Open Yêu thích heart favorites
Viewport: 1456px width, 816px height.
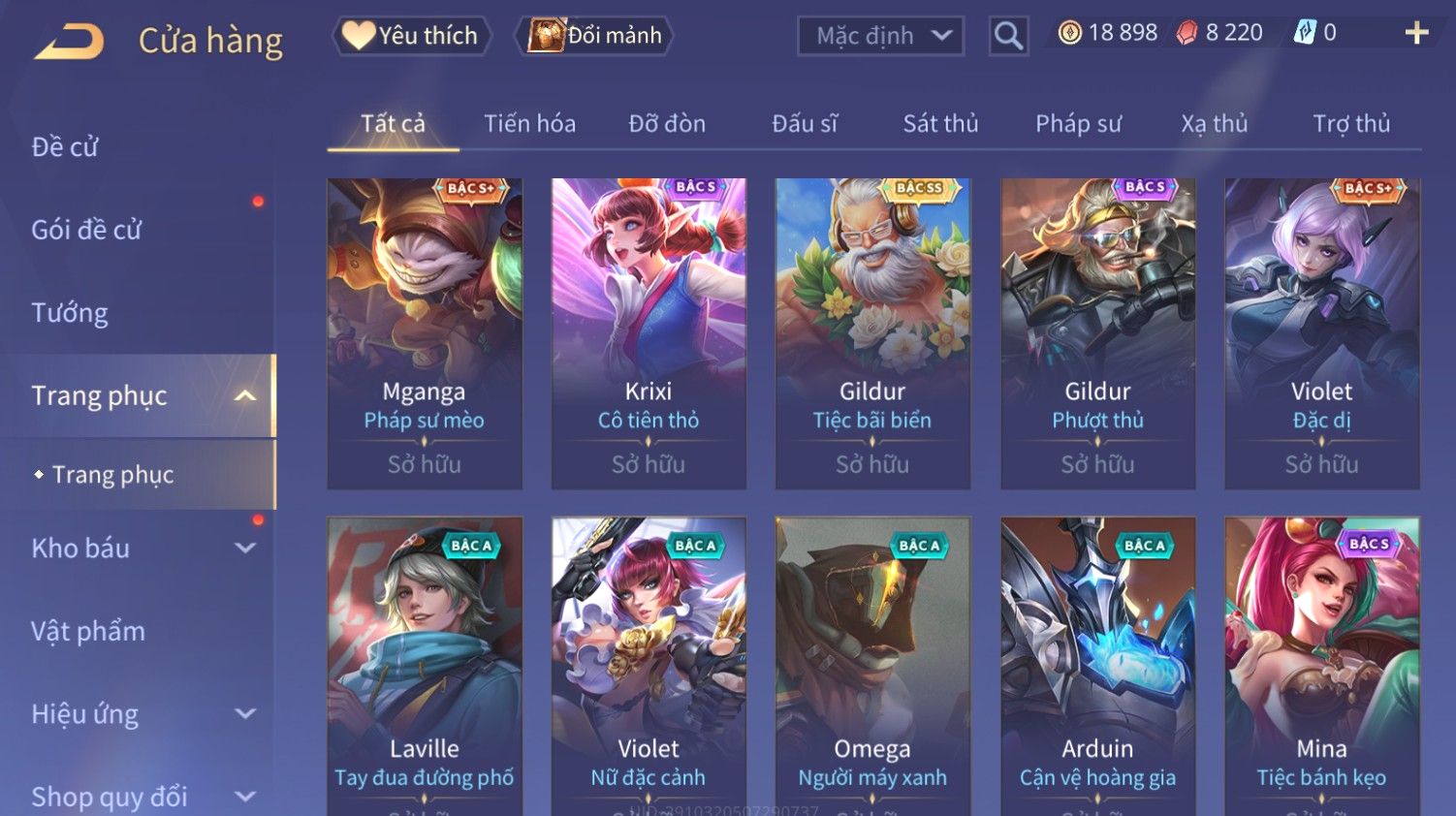coord(411,36)
